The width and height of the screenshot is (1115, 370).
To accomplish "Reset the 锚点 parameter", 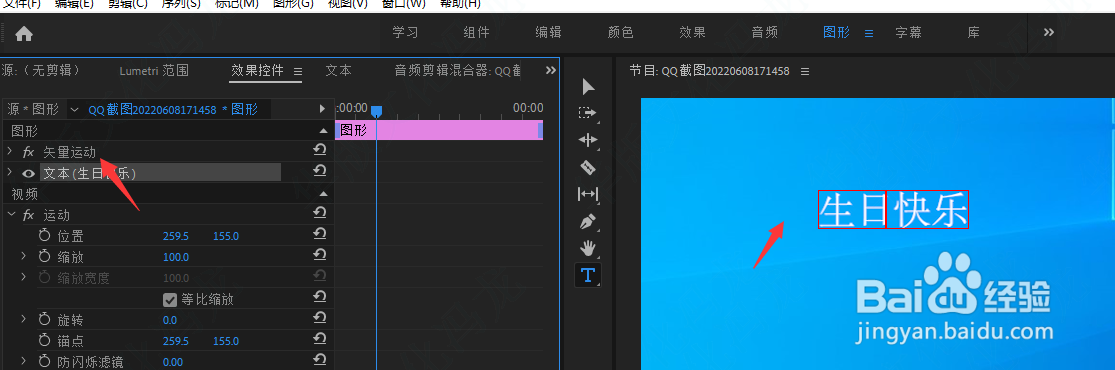I will [320, 339].
